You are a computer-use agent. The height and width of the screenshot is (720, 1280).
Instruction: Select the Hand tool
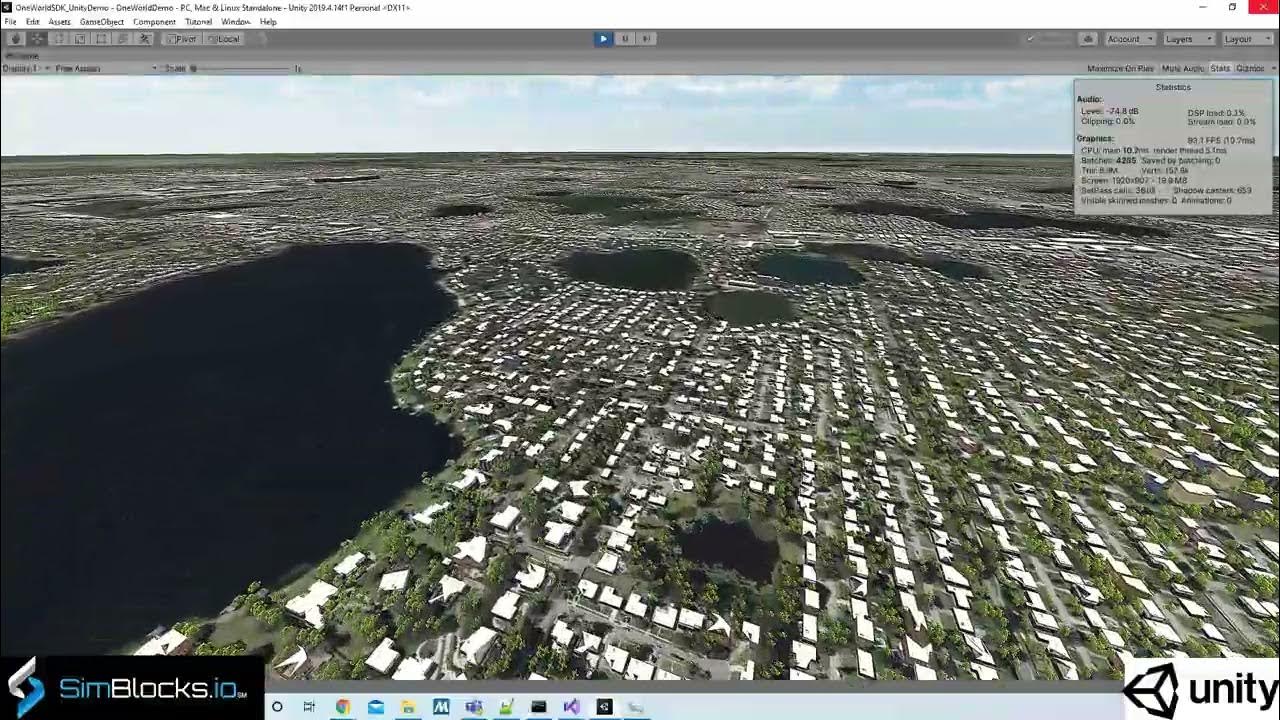[16, 39]
